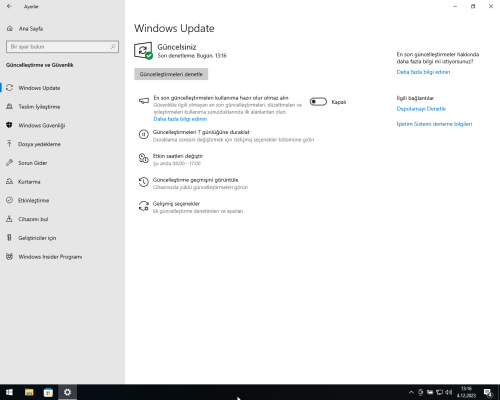Click Güncelleştirmeleri denetle button

click(x=171, y=74)
